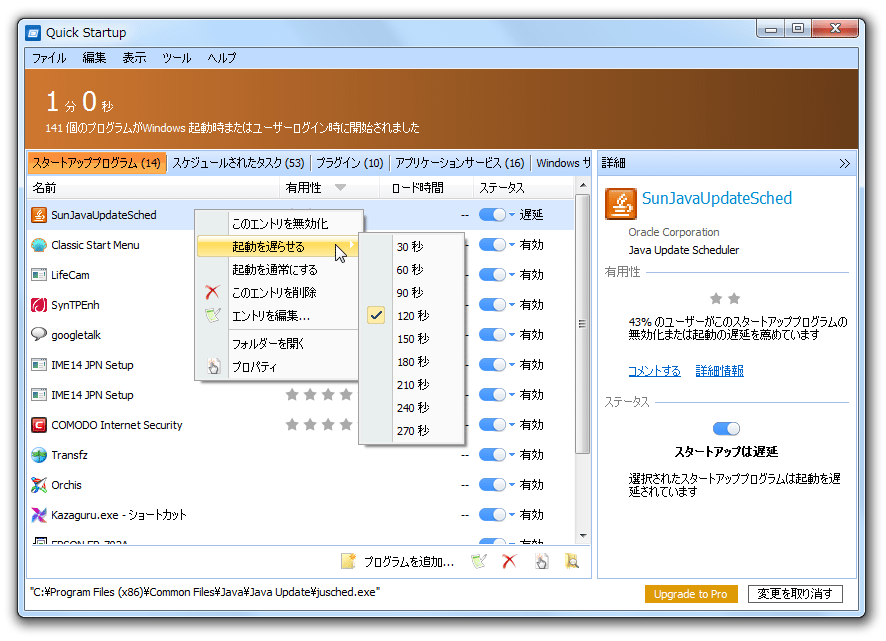Select 270 秒 delay option

pos(411,430)
